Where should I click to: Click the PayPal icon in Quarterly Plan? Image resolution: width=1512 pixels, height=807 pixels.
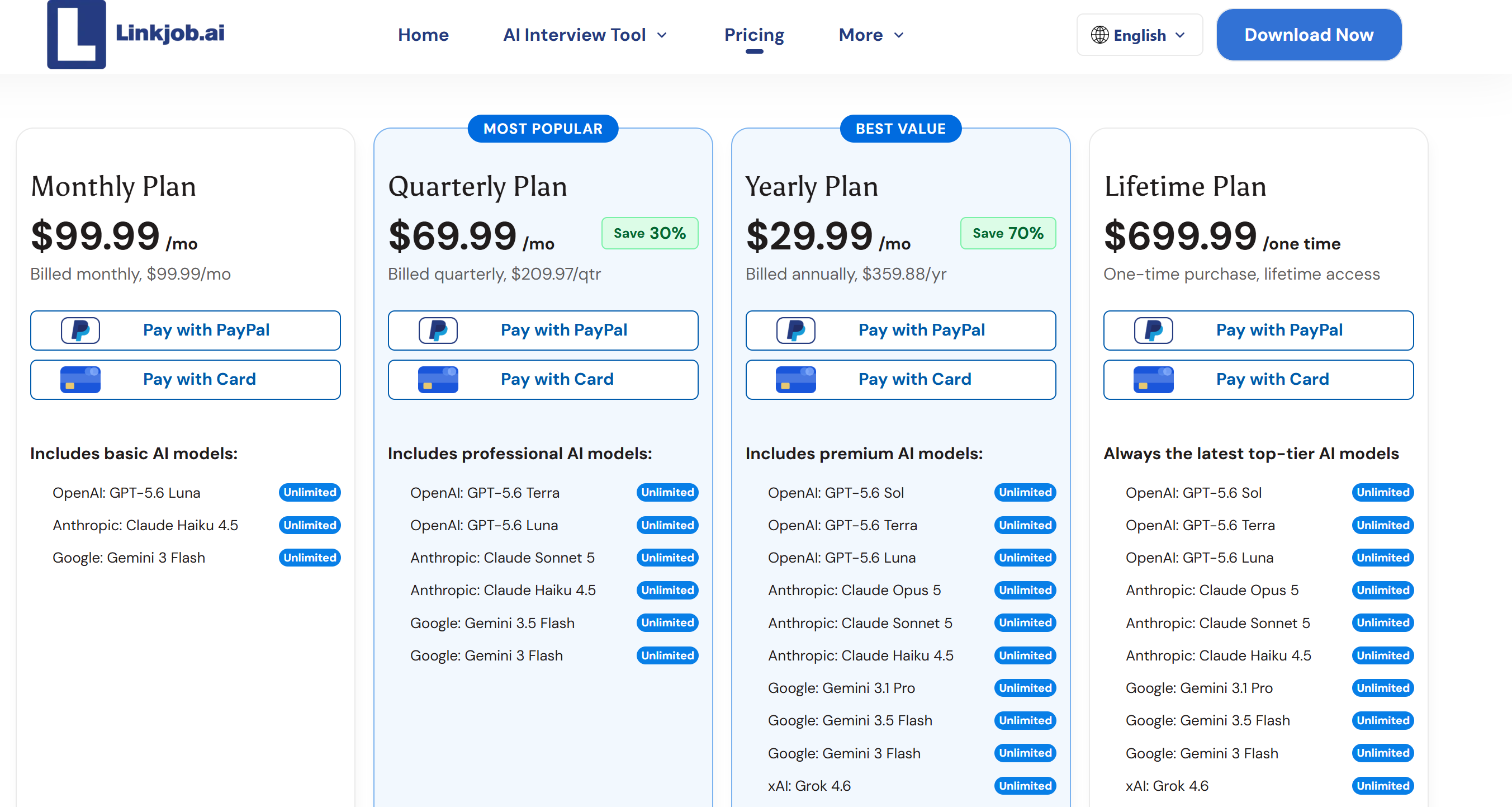point(438,330)
